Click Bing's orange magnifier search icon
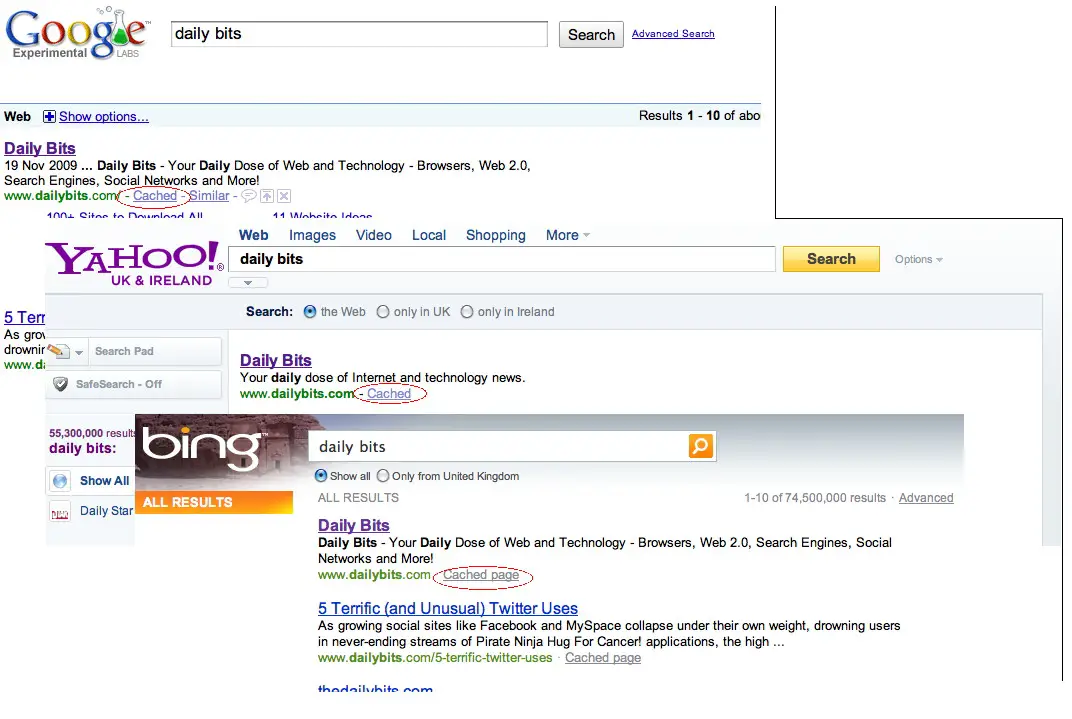Viewport: 1072px width, 719px height. click(701, 446)
